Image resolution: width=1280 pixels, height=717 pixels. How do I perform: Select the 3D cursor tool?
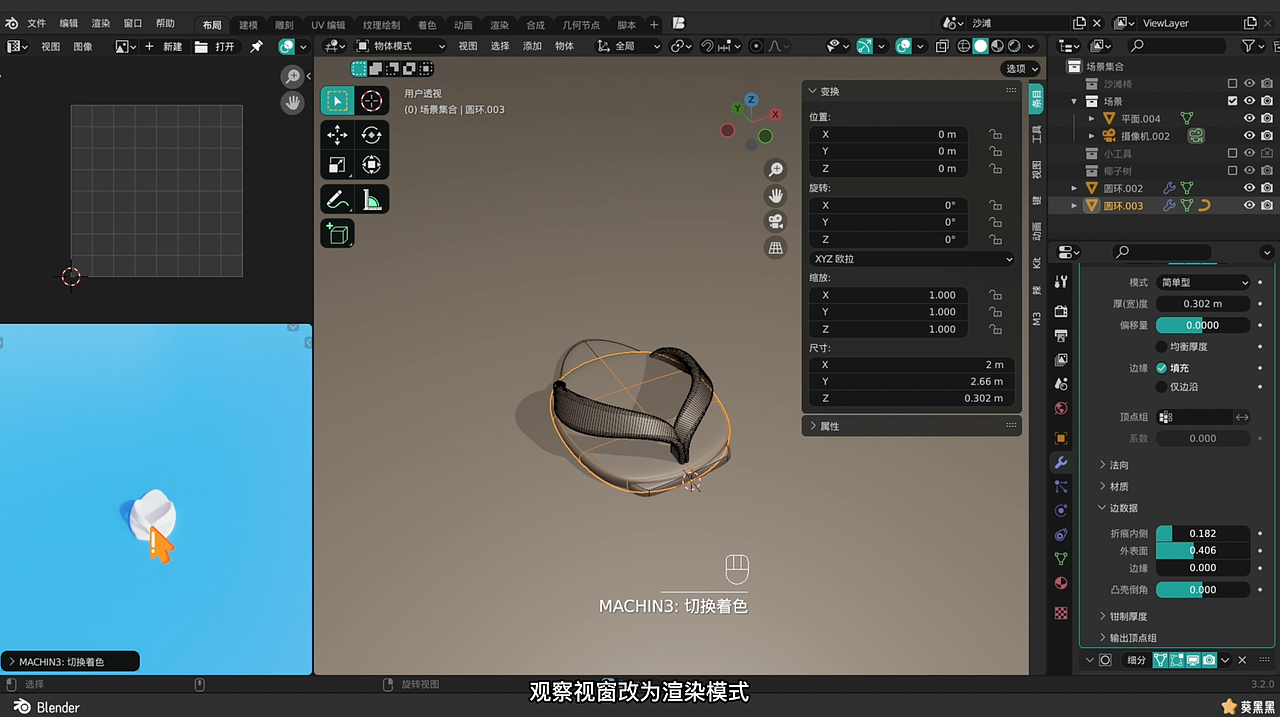[372, 100]
